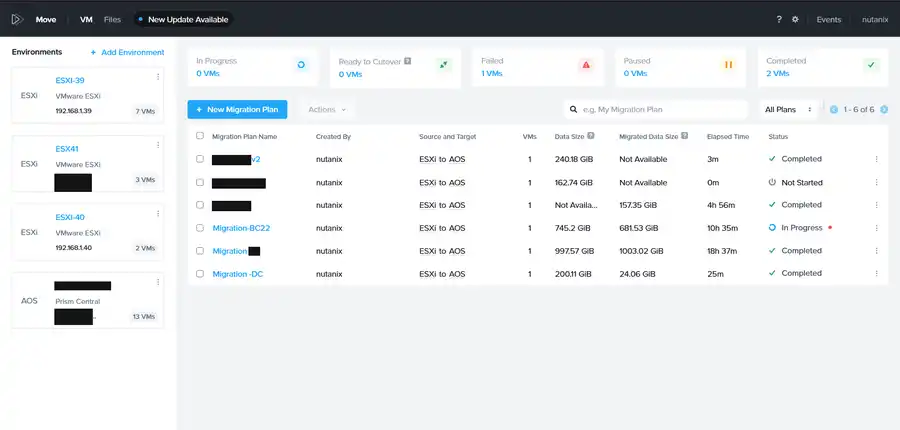Click the Move title in header
900x430 pixels.
tap(46, 20)
